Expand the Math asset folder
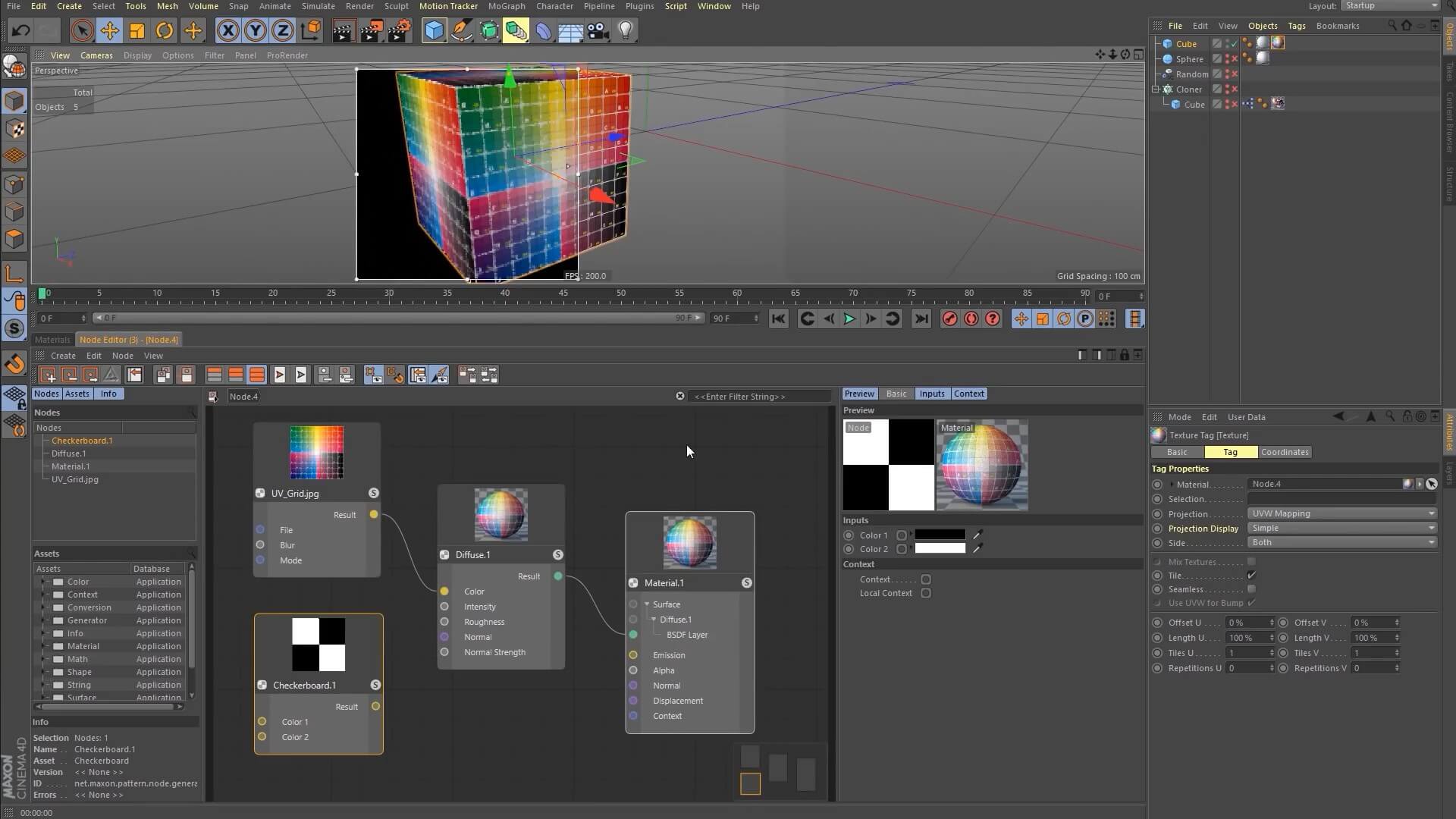This screenshot has height=819, width=1456. [43, 659]
